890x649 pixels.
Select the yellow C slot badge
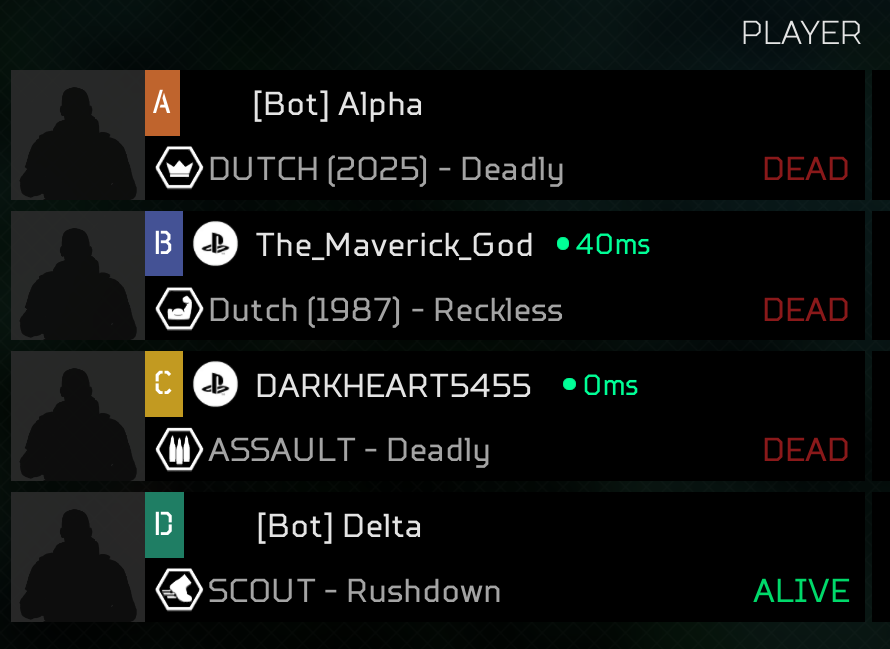tap(164, 384)
